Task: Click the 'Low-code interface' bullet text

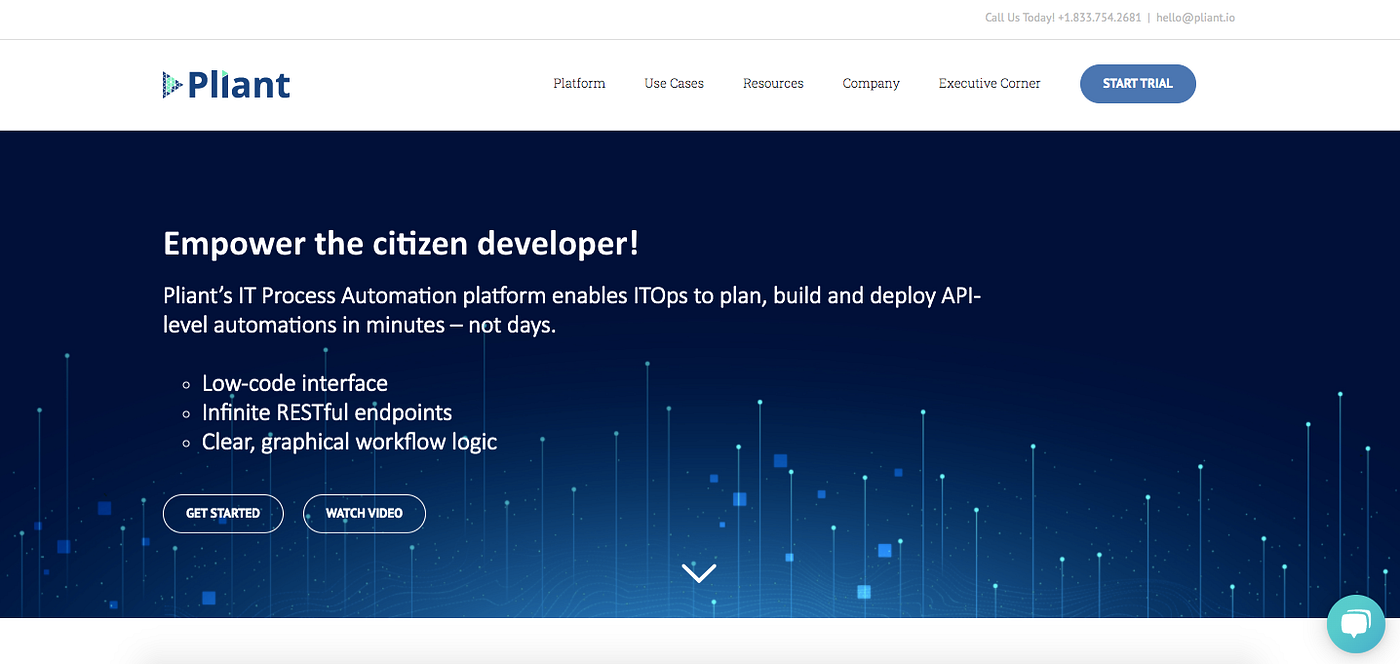Action: [x=295, y=383]
